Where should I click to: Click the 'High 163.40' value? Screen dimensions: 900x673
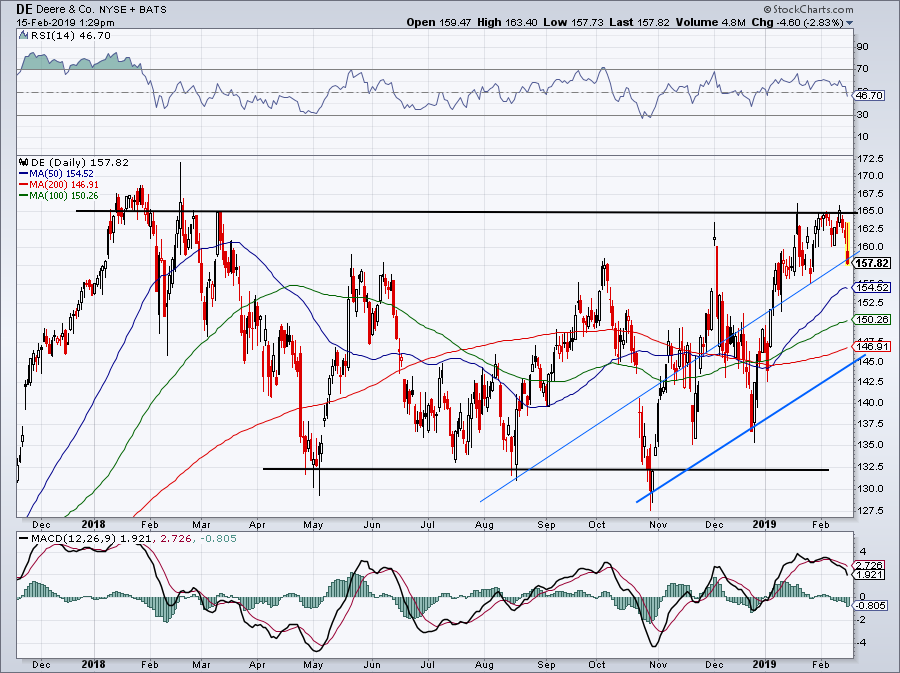click(507, 22)
